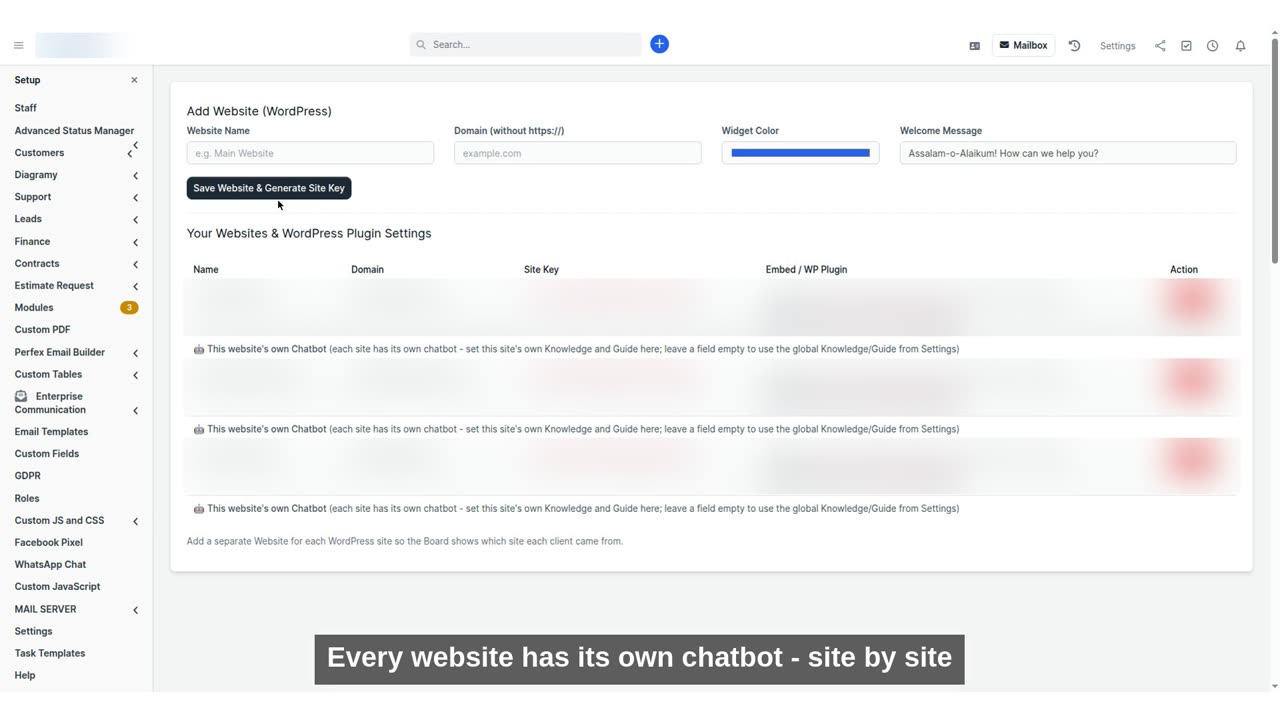Image resolution: width=1280 pixels, height=720 pixels.
Task: Expand the Leads submenu chevron
Action: 135,220
